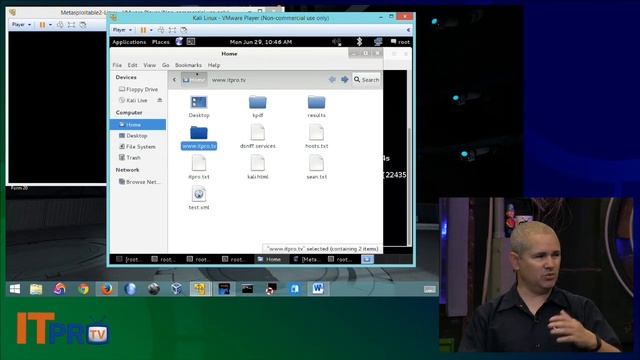This screenshot has width=640, height=360.
Task: Open the root user menu
Action: [x=400, y=42]
